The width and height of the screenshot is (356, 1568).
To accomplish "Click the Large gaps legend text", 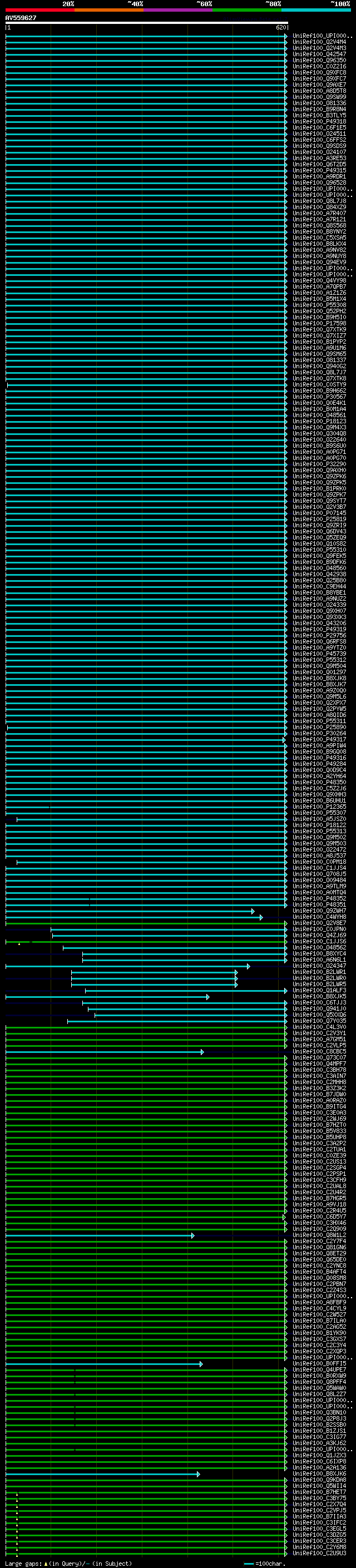I will [23, 1564].
